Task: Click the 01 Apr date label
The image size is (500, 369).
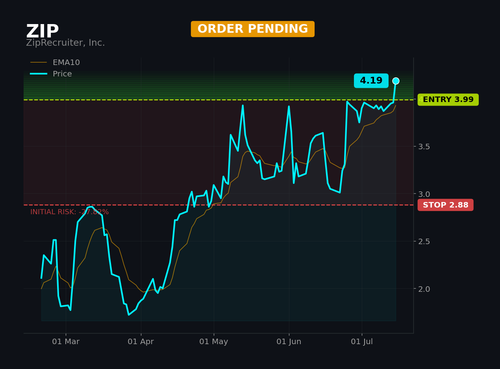Action: 141,341
